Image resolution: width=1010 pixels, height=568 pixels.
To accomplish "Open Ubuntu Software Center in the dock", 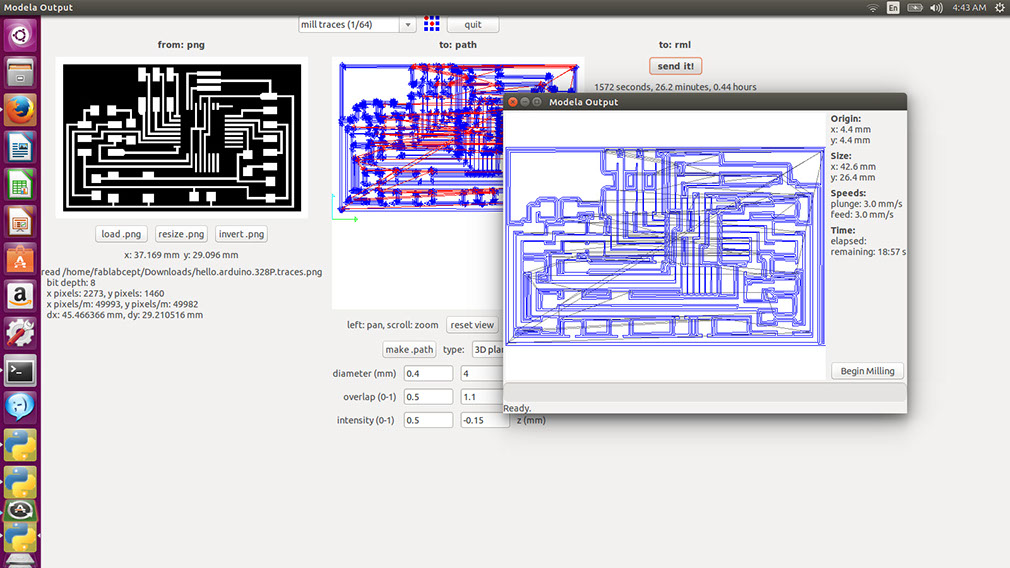I will pos(20,259).
